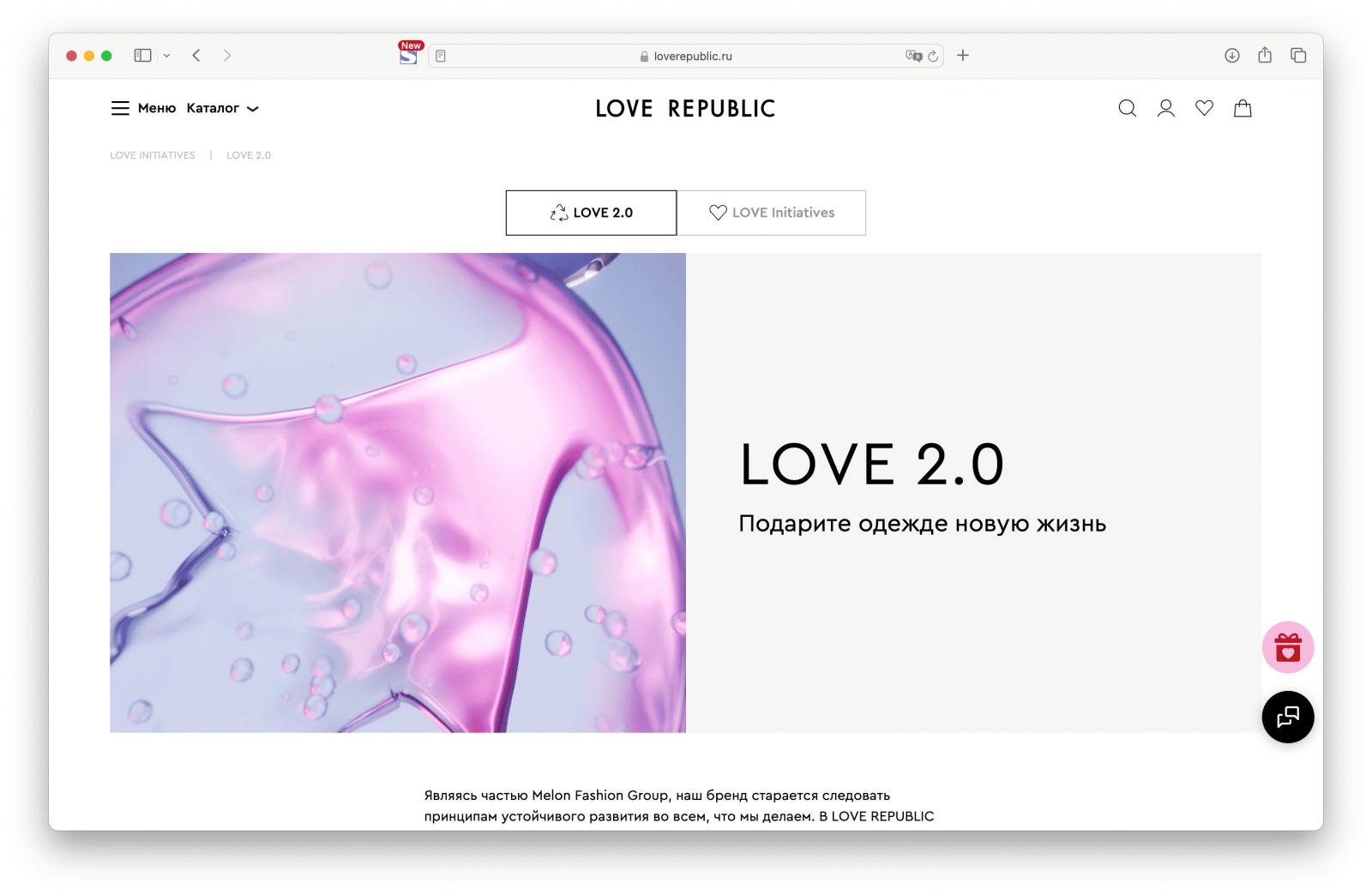Click the translate page icon
This screenshot has height=895, width=1372.
click(x=913, y=56)
